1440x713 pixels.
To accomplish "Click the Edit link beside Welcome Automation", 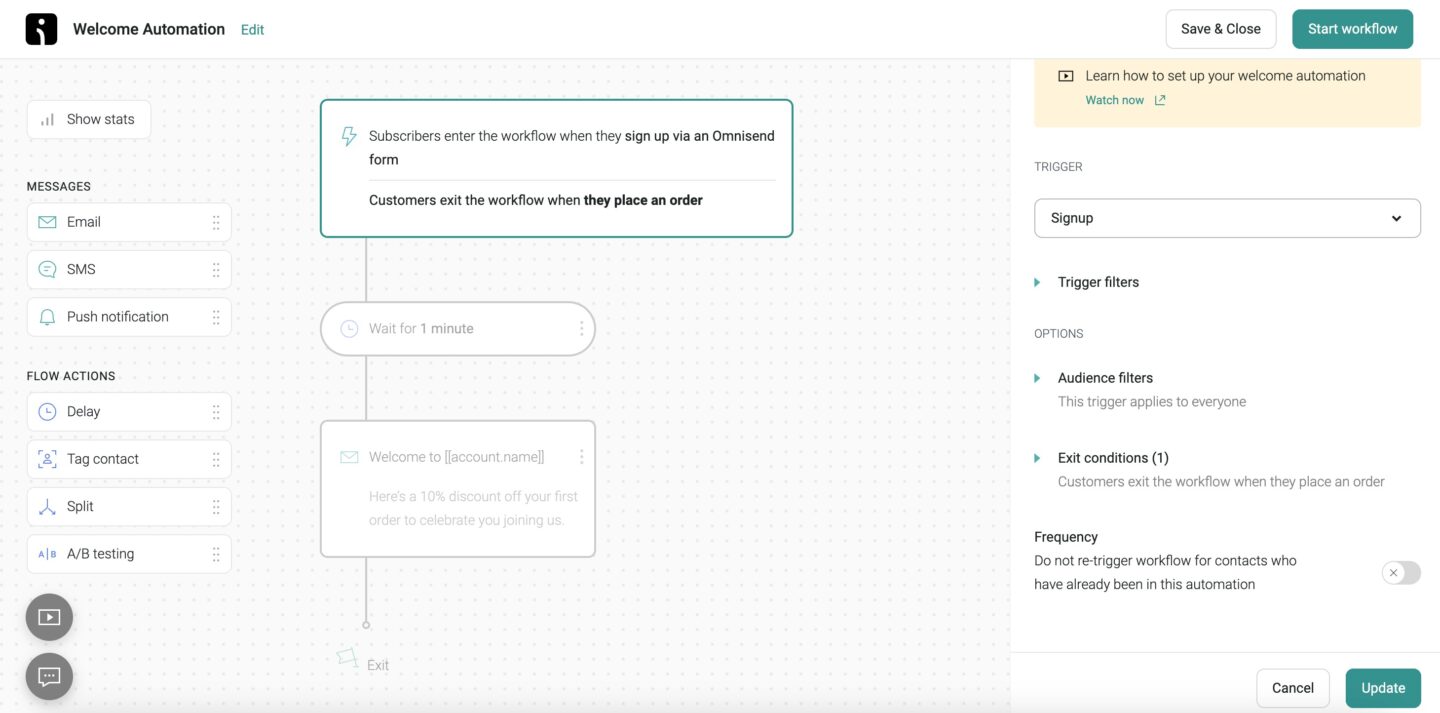I will [x=252, y=29].
